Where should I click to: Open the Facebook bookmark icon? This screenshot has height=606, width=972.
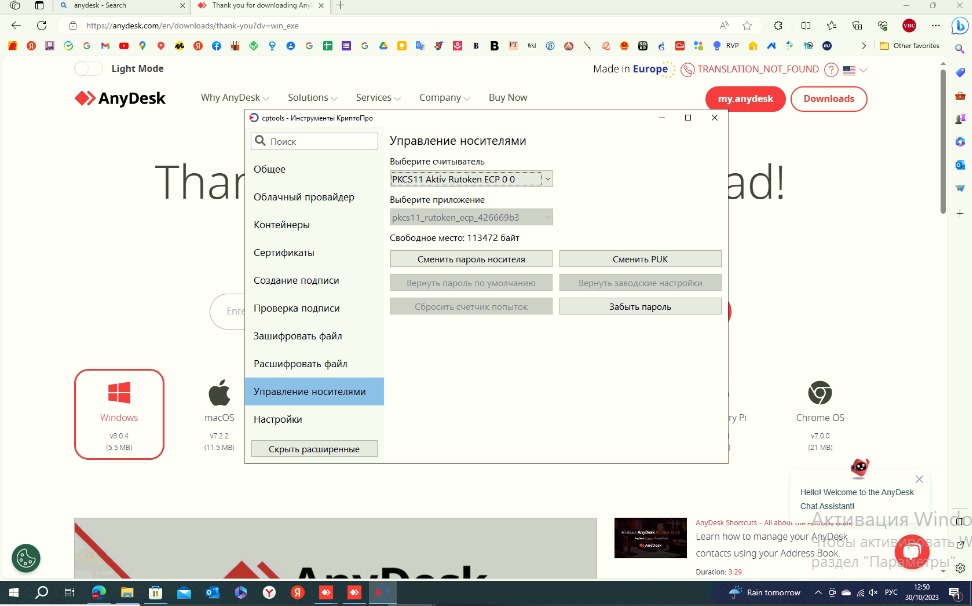(x=216, y=46)
